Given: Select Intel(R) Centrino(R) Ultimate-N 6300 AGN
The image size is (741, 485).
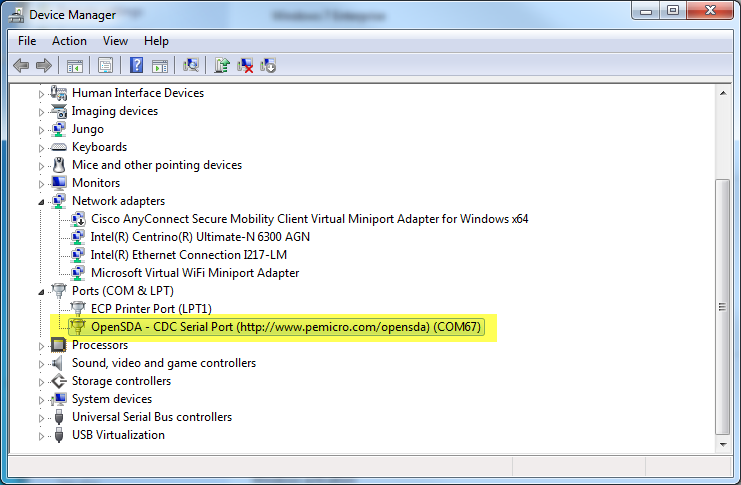Looking at the screenshot, I should point(200,237).
